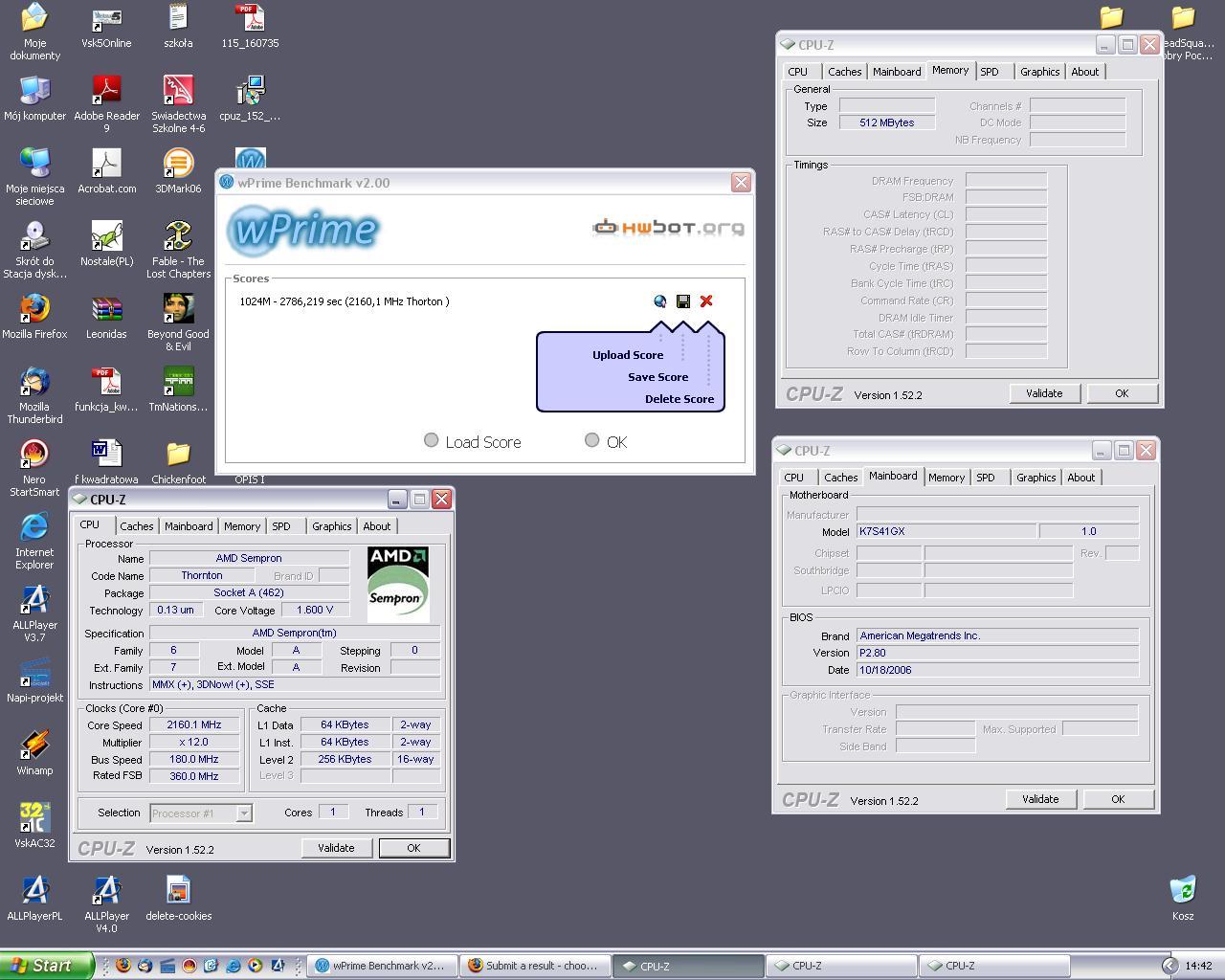Click Upload Score in wPrime menu
Viewport: 1225px width, 980px height.
point(627,355)
